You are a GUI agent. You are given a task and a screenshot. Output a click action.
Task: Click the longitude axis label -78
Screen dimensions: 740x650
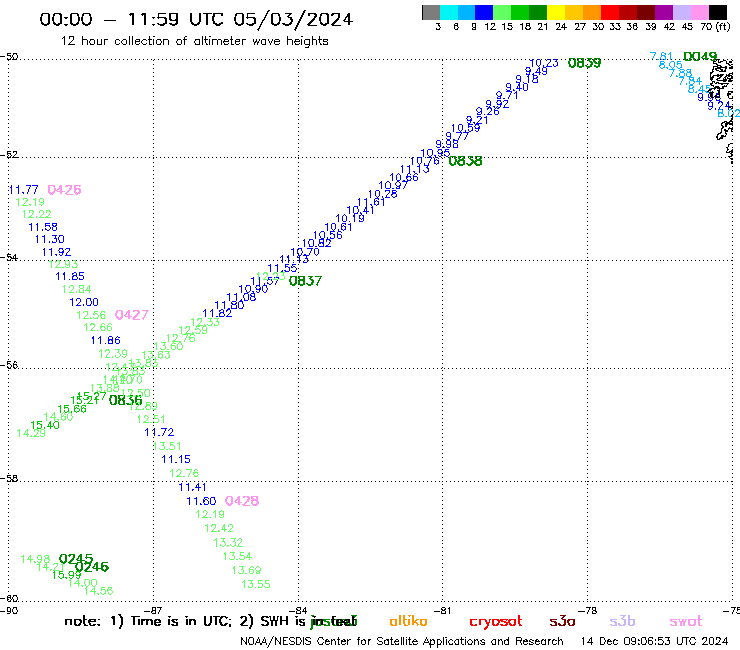588,610
